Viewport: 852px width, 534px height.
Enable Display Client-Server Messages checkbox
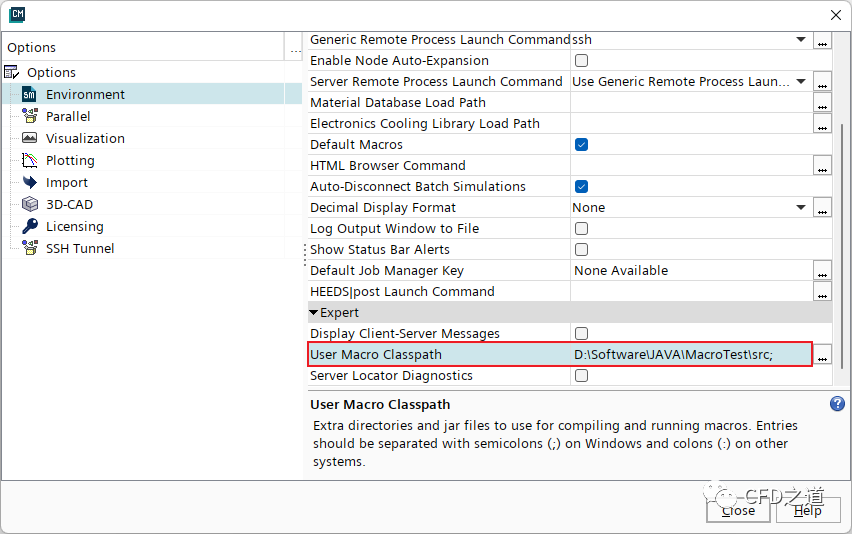pos(581,334)
